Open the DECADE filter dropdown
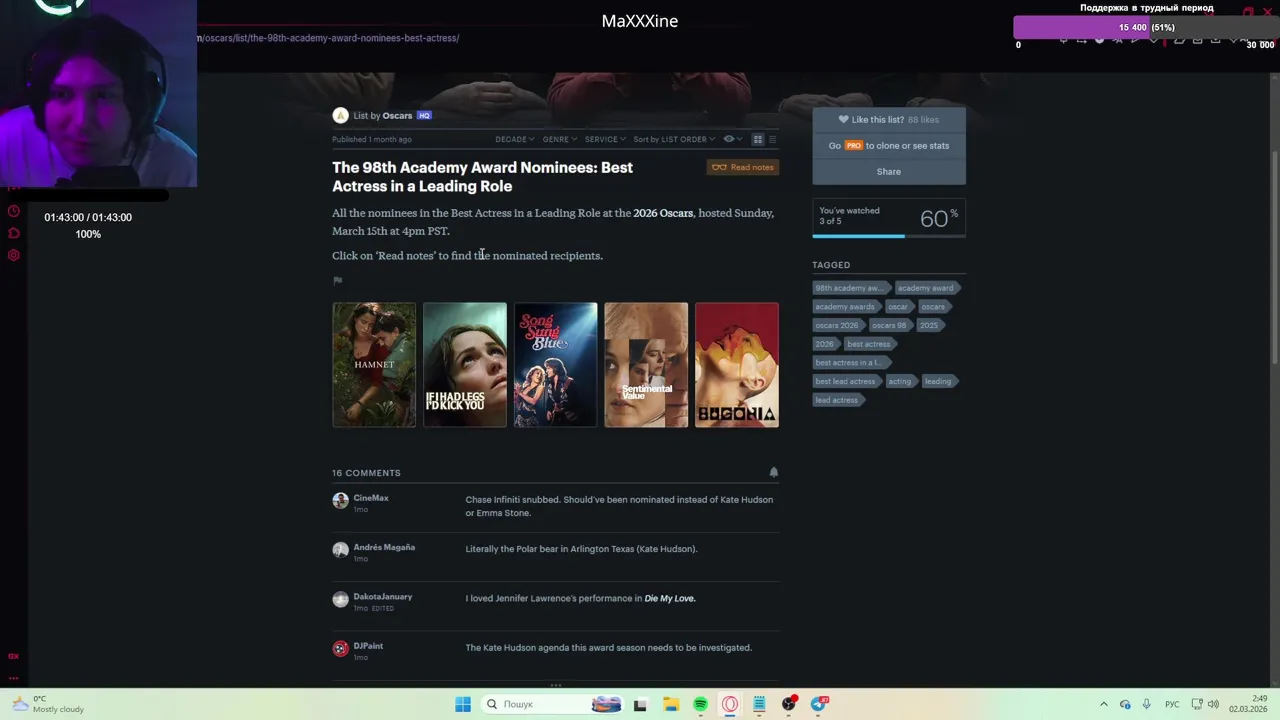This screenshot has width=1280, height=720. [514, 139]
